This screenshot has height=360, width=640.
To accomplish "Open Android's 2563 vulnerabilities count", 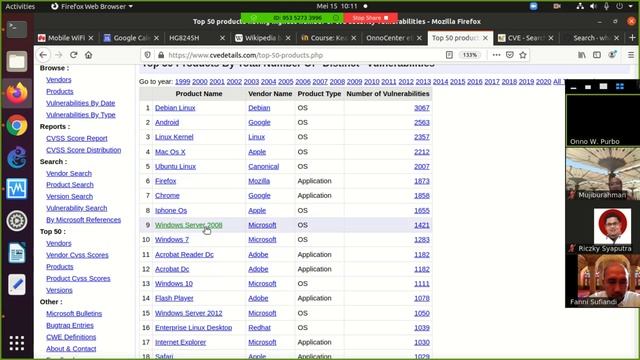I will (422, 122).
